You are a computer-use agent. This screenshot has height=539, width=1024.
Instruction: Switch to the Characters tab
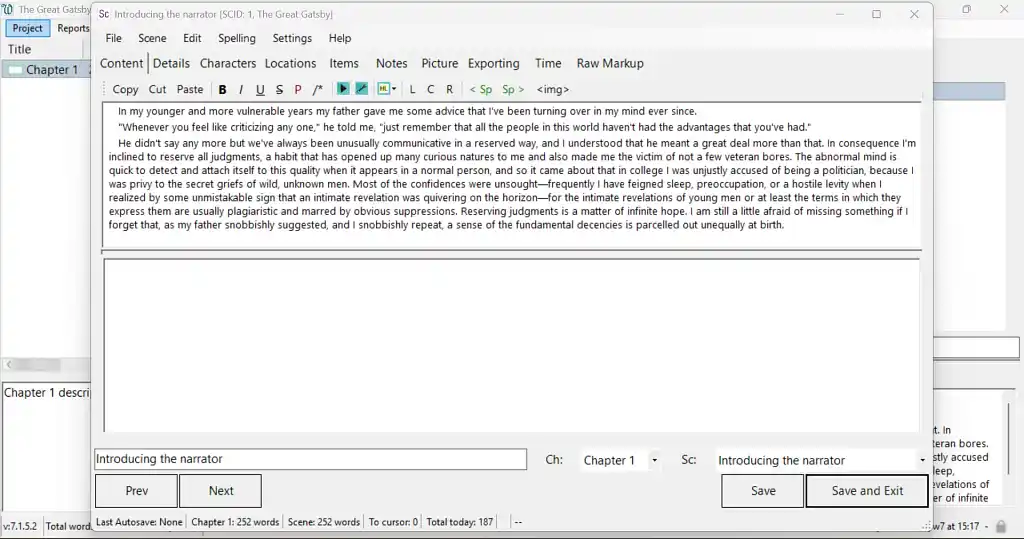(x=228, y=63)
